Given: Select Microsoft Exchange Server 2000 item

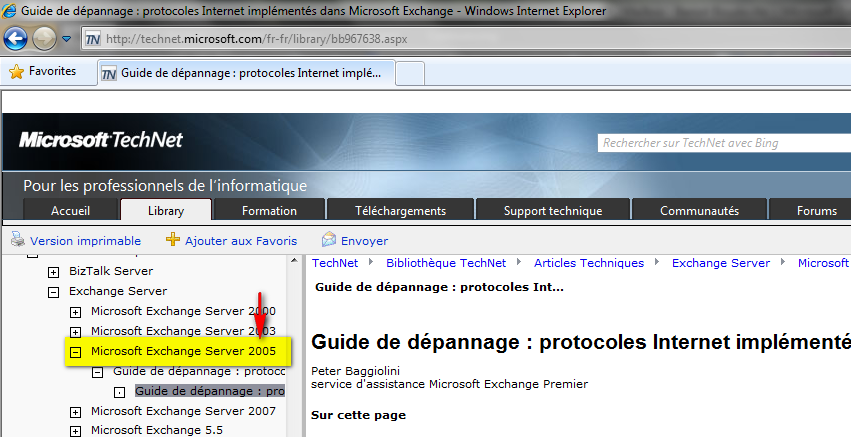Looking at the screenshot, I should click(183, 311).
